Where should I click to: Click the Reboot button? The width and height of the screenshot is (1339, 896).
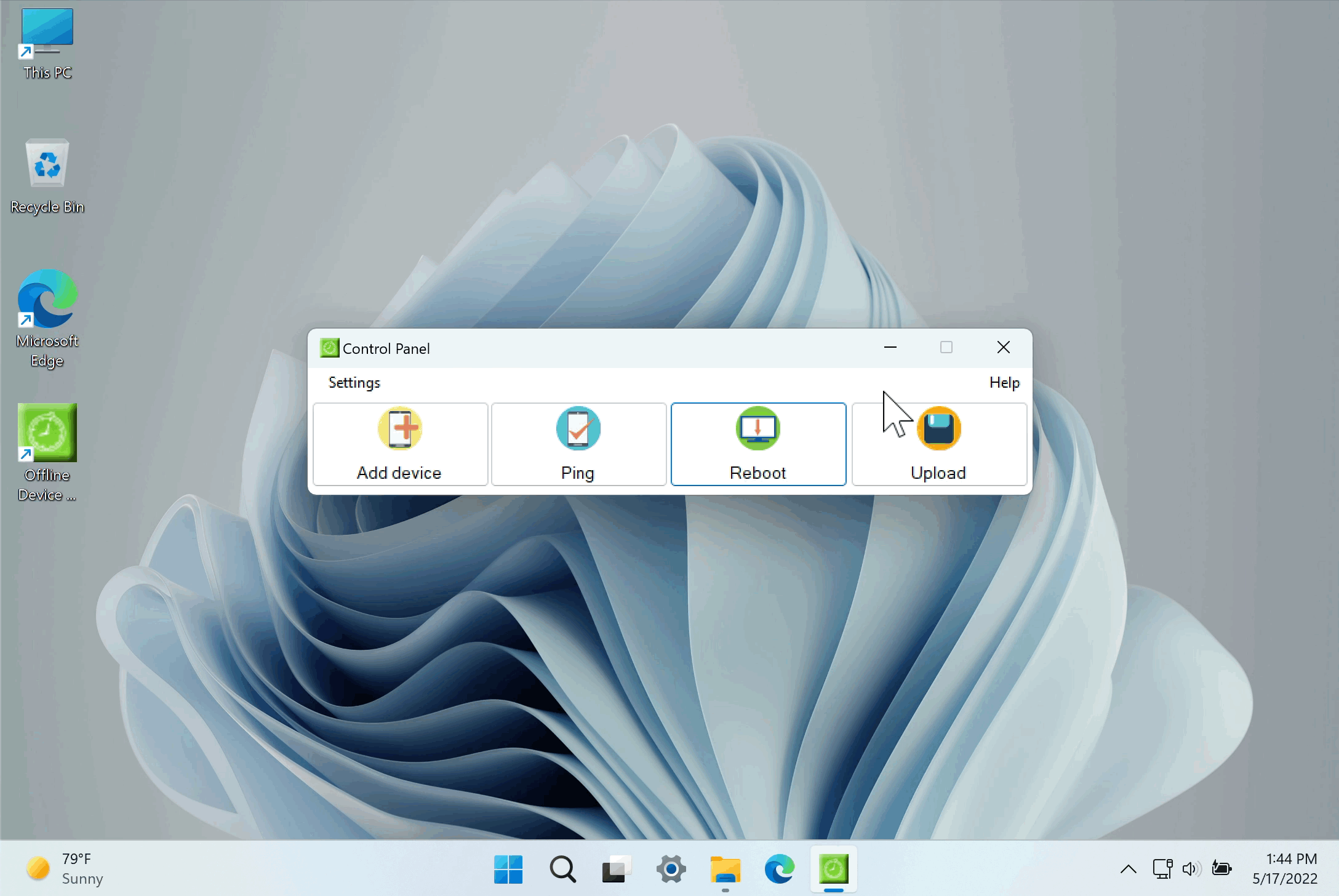click(758, 444)
